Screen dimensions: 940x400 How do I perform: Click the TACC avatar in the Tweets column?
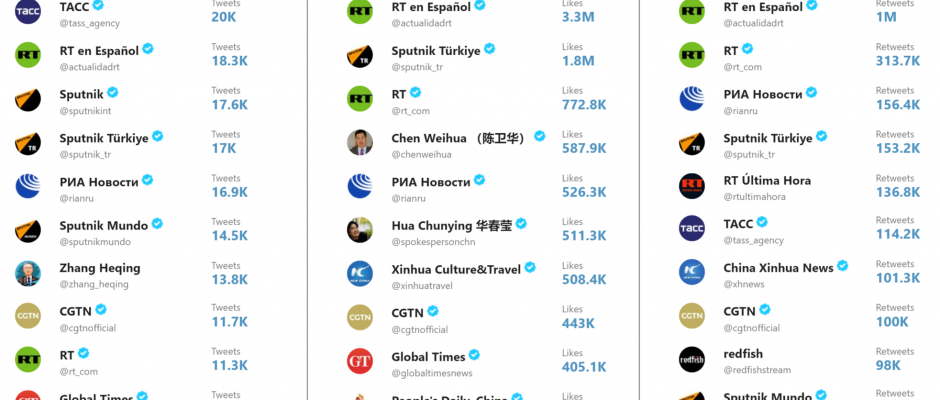[28, 11]
